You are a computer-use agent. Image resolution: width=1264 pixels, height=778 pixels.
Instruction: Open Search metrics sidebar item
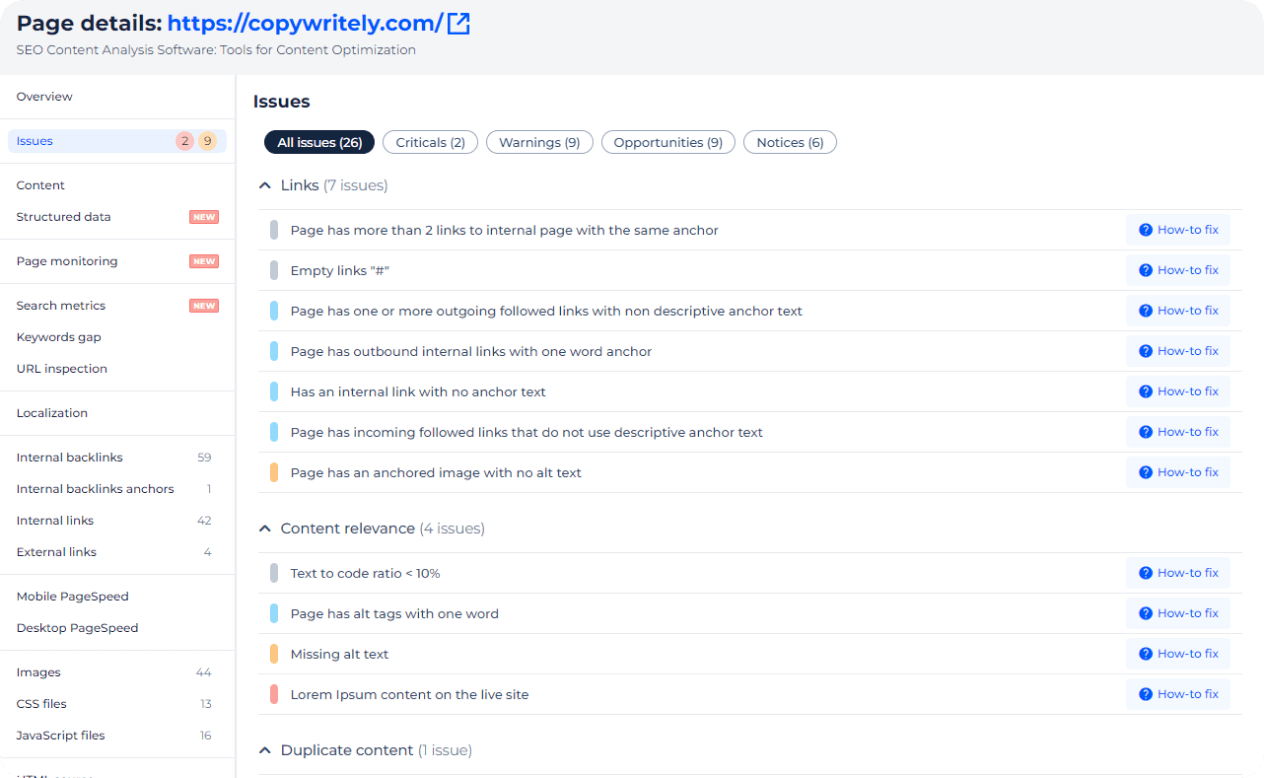click(x=60, y=306)
